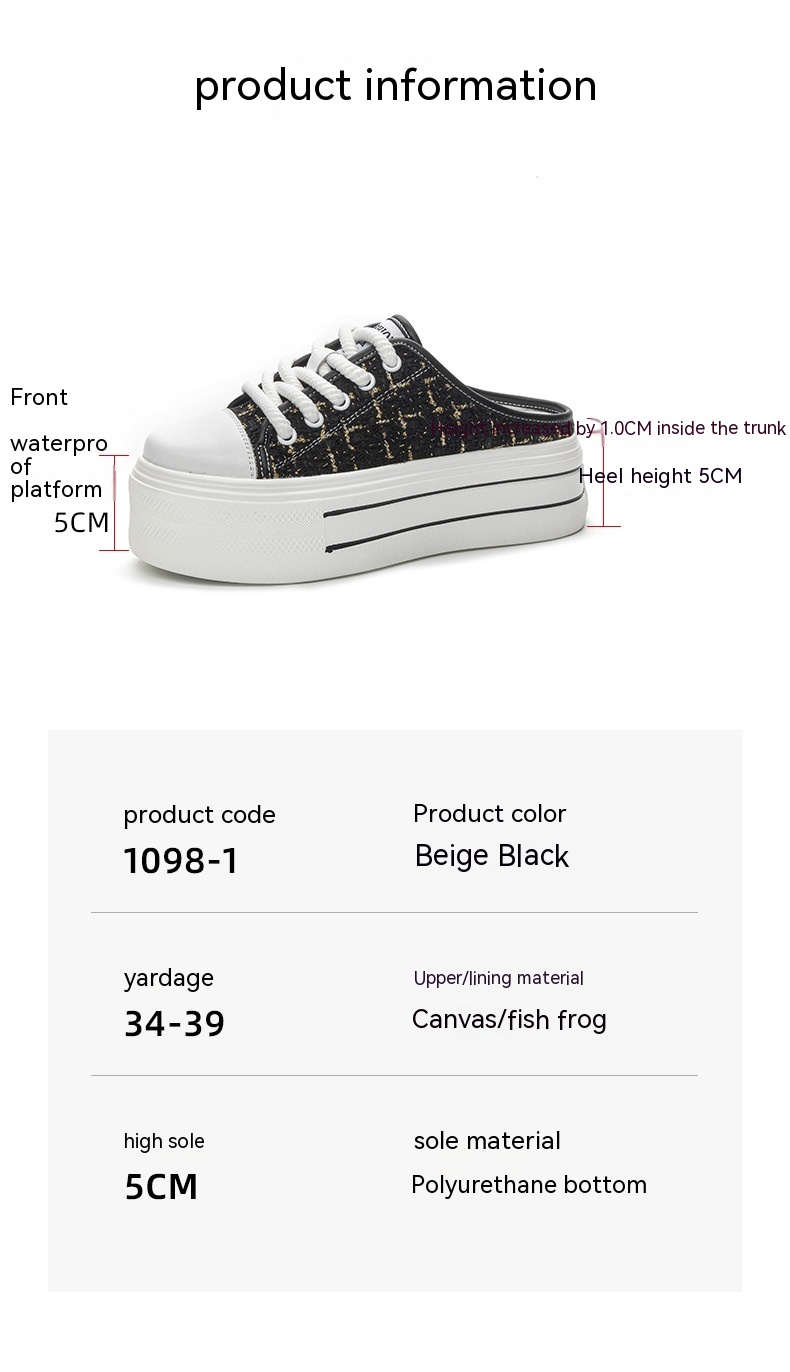Select the "Polyurethane bottom" value
Image resolution: width=790 pixels, height=1372 pixels.
pos(529,1185)
